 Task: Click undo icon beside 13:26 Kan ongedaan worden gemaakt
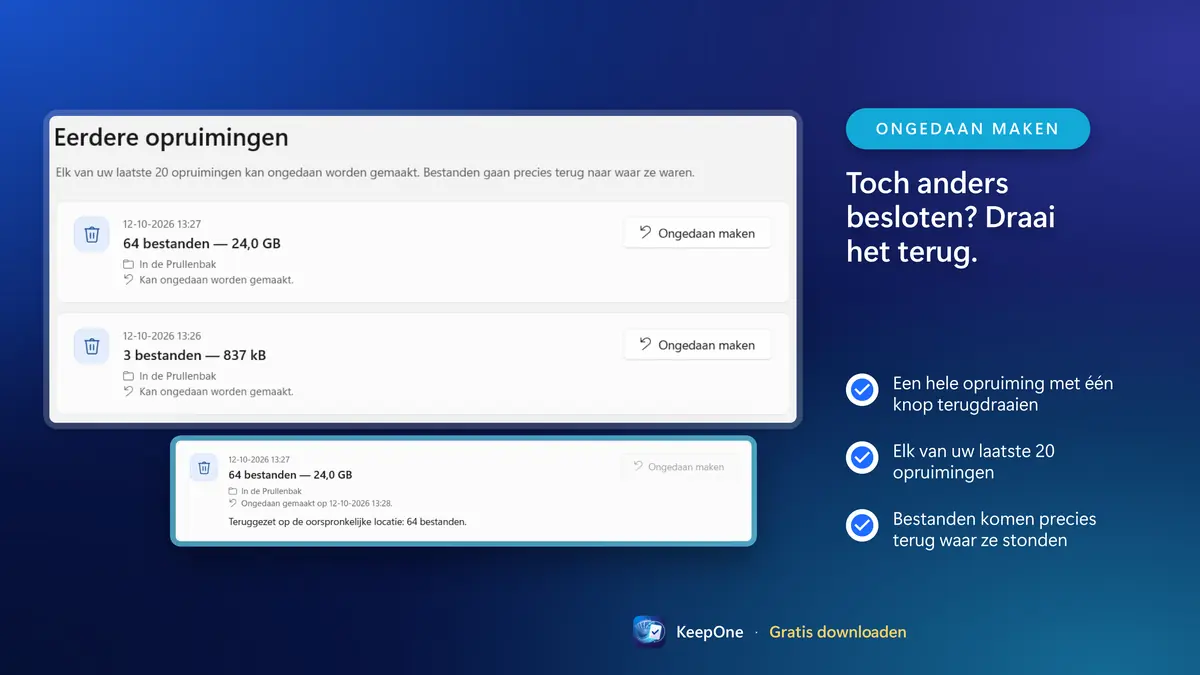tap(128, 392)
